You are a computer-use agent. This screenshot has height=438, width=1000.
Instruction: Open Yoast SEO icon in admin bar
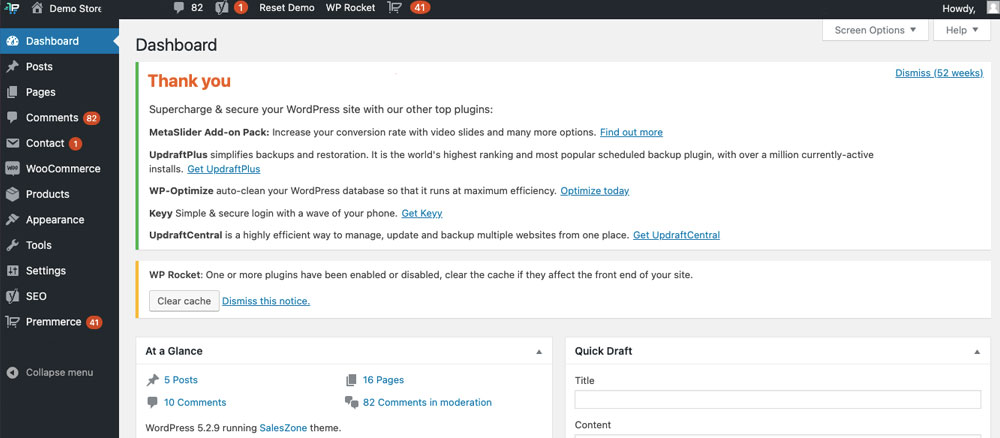coord(222,8)
